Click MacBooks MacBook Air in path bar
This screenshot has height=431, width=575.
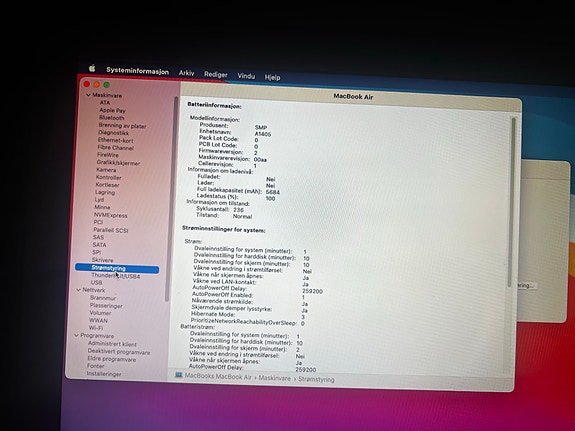pyautogui.click(x=218, y=376)
